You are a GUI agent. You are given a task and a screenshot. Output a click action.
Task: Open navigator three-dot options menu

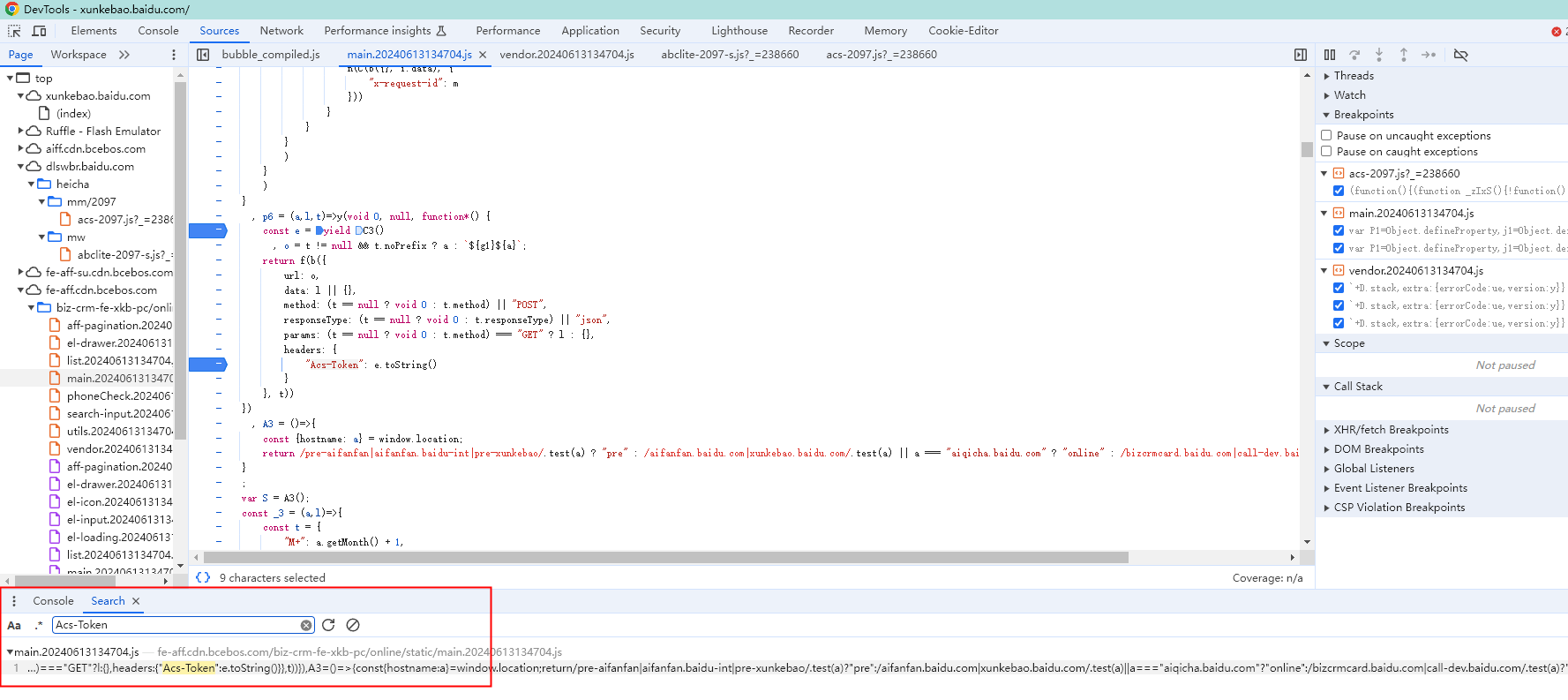(x=173, y=55)
